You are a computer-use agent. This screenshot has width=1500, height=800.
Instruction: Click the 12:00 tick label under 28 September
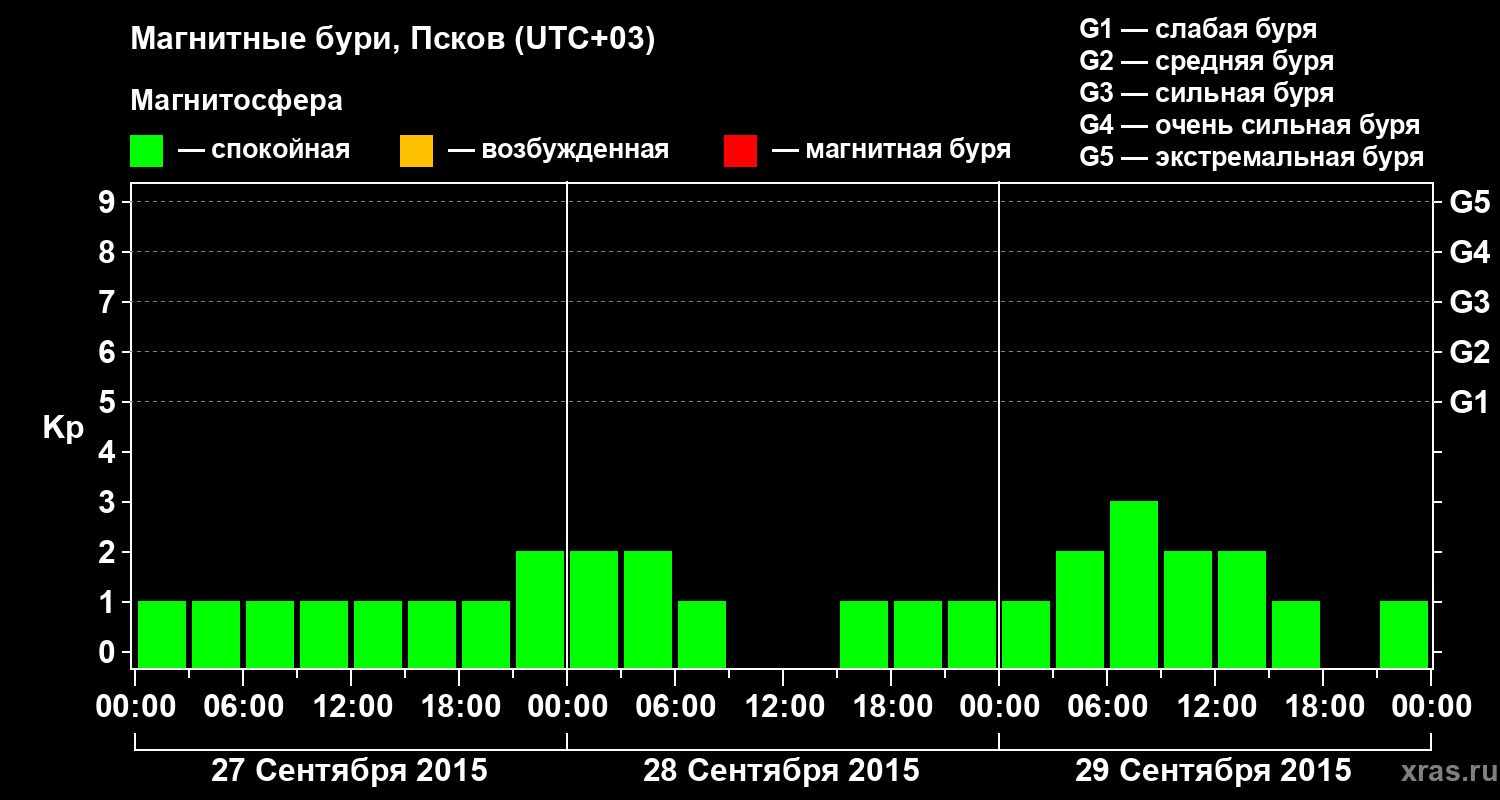pyautogui.click(x=783, y=707)
